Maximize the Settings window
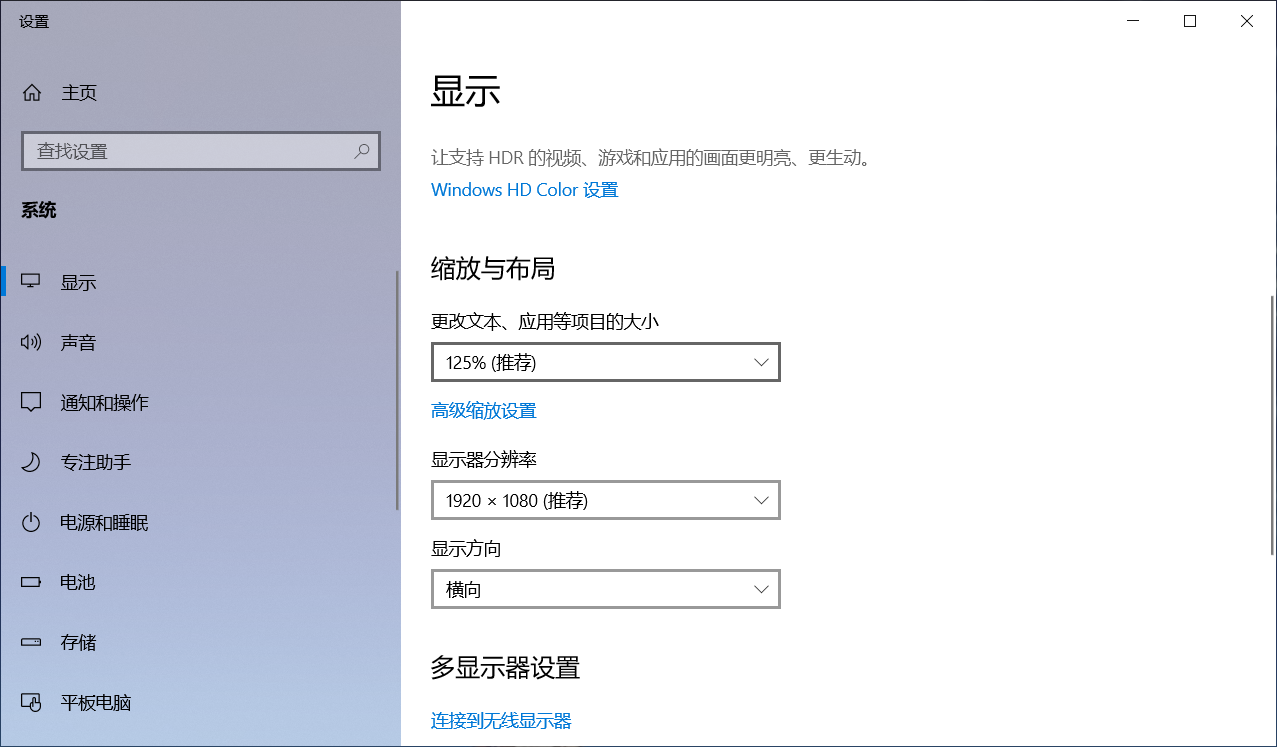This screenshot has width=1277, height=747. [x=1190, y=21]
